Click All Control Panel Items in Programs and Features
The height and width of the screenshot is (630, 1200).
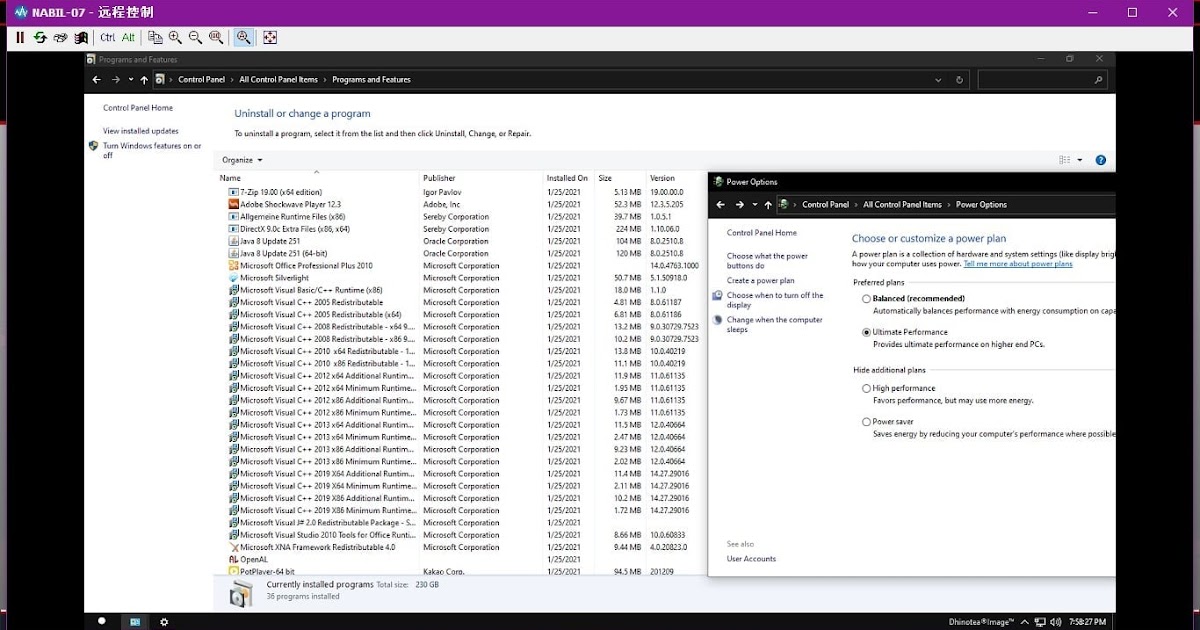tap(278, 80)
